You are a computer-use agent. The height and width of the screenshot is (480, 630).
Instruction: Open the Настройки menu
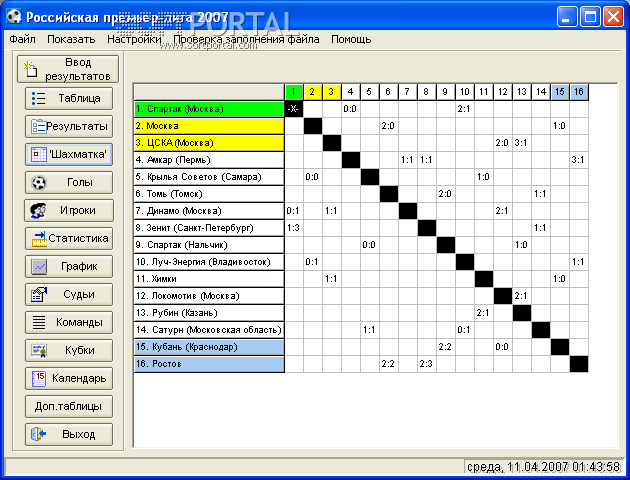tap(134, 39)
